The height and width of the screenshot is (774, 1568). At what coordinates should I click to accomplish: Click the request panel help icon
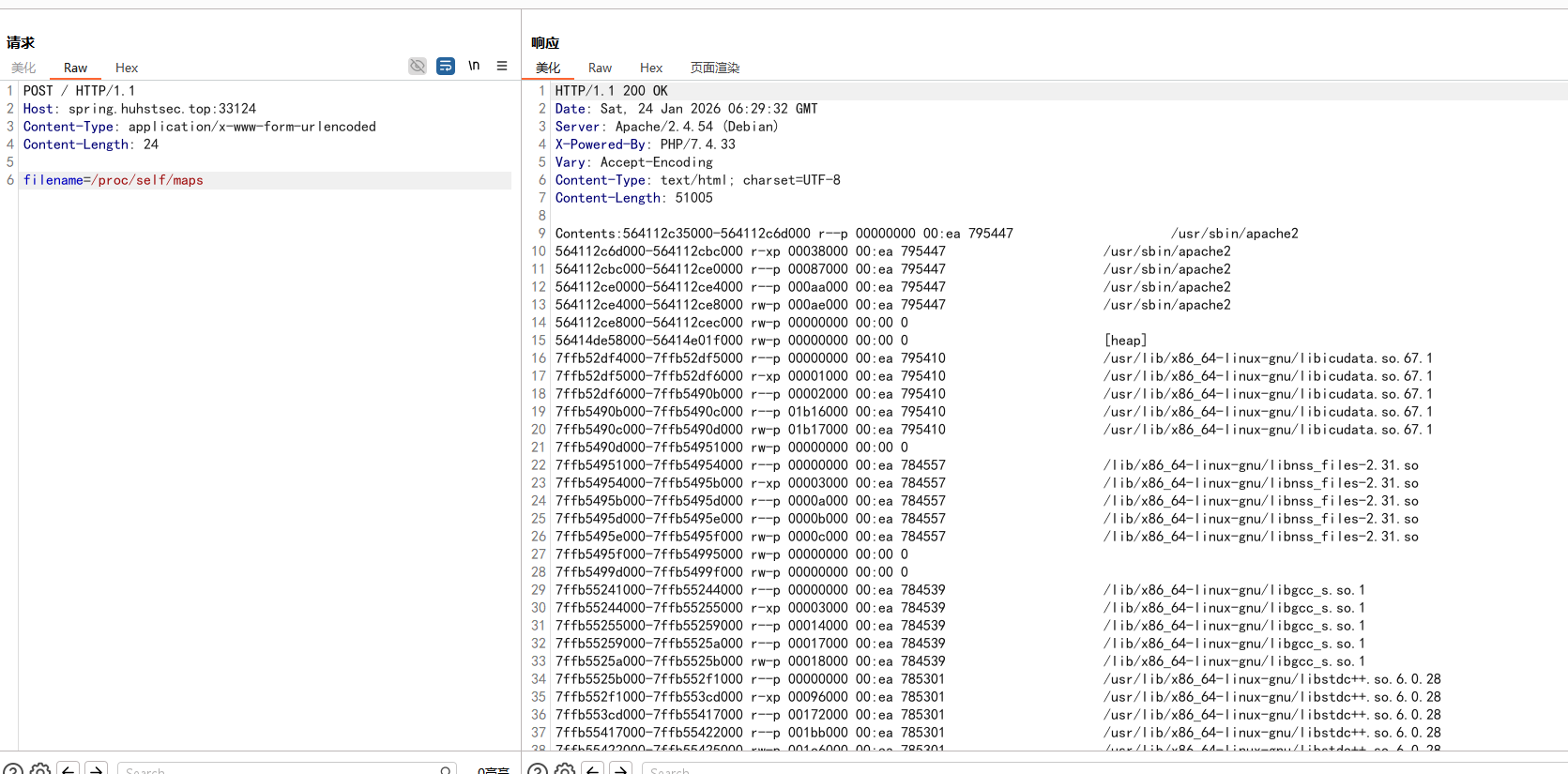click(x=12, y=769)
